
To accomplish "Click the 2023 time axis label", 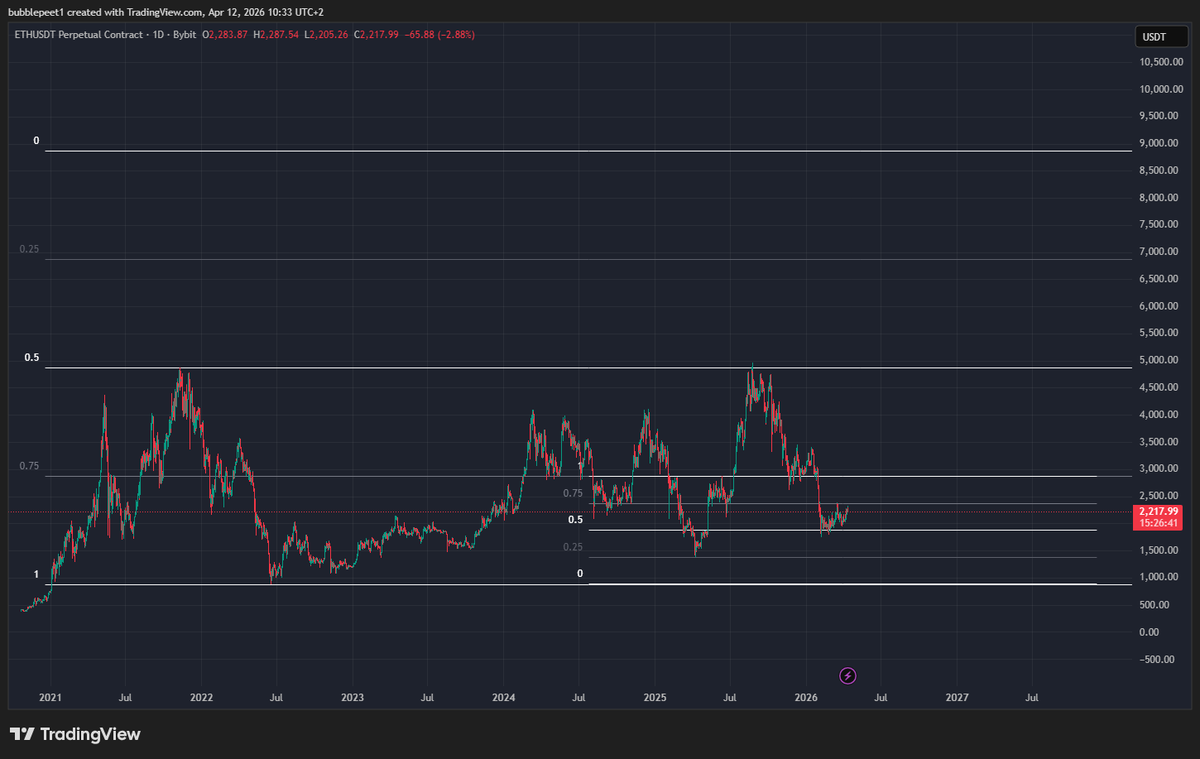I will click(352, 697).
